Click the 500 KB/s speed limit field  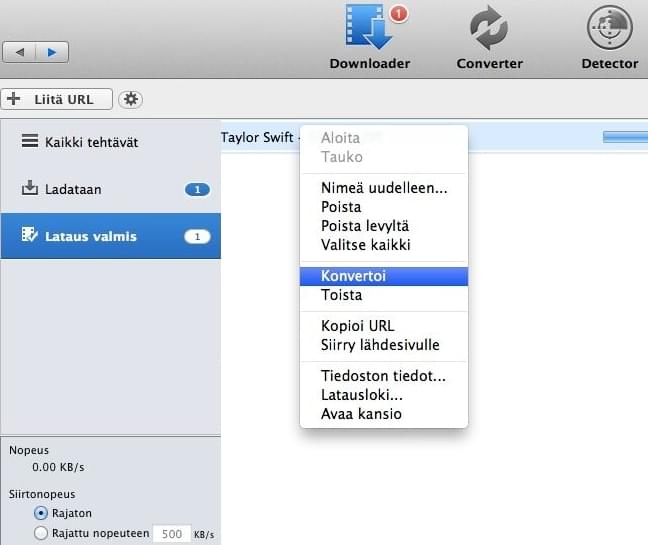pos(172,534)
